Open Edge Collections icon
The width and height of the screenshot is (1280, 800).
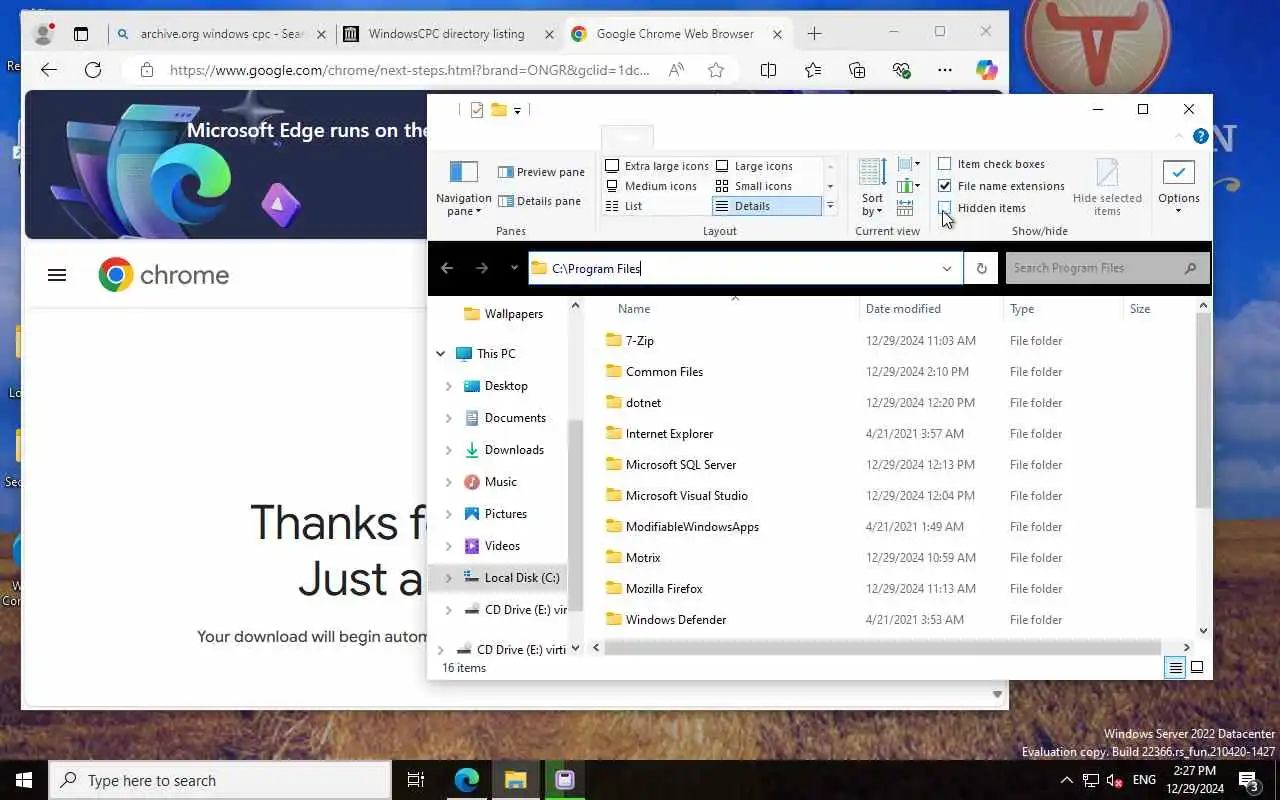(x=857, y=70)
